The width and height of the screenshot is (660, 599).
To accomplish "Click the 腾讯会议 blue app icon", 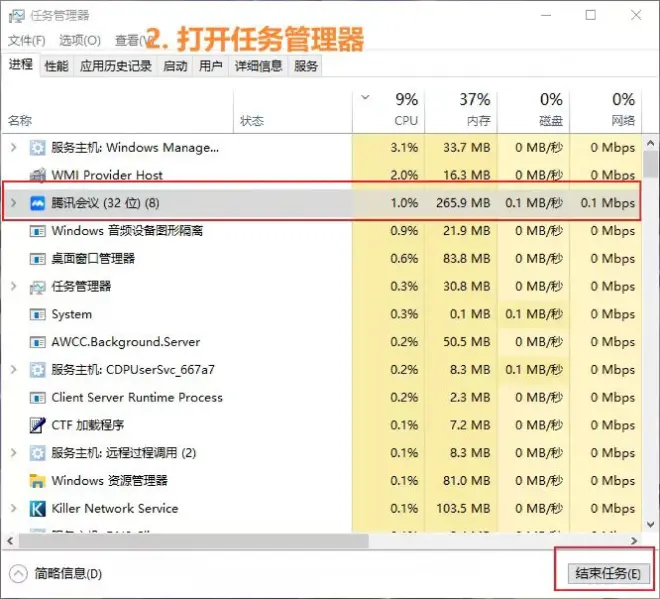I will (37, 203).
